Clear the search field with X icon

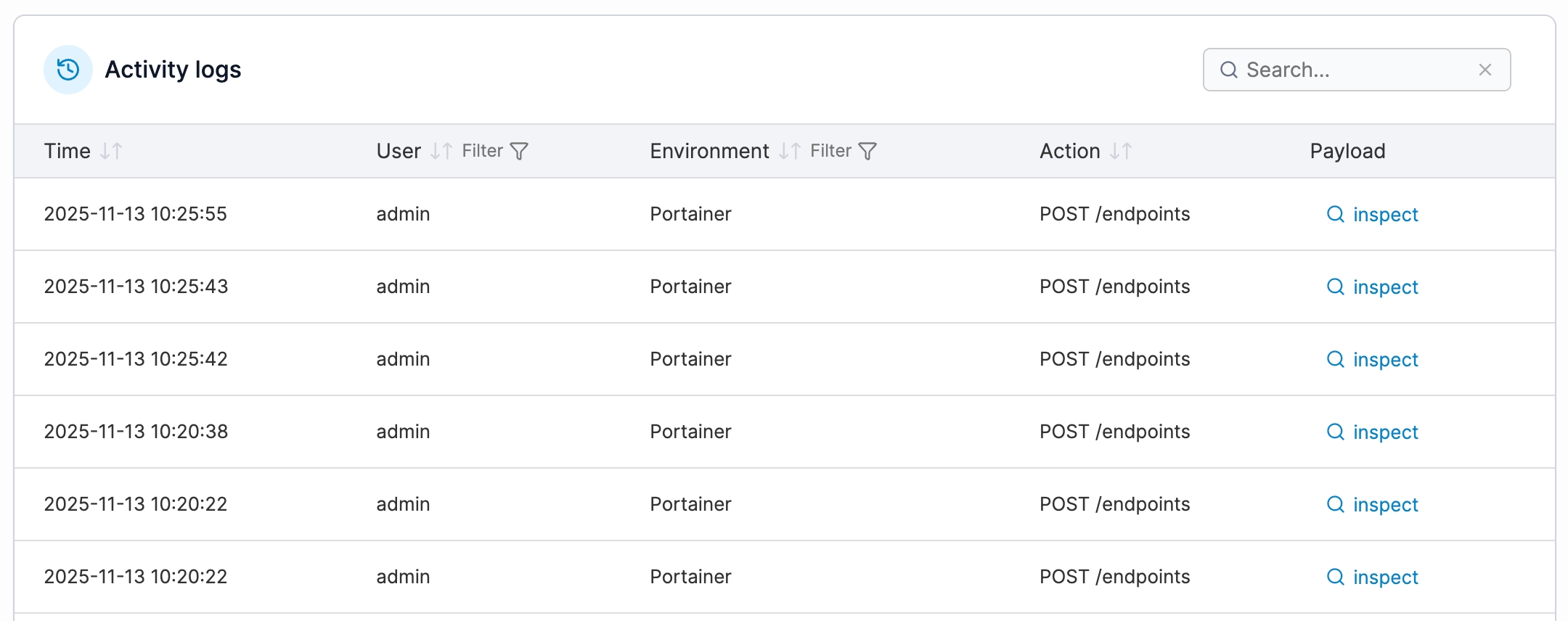1485,70
